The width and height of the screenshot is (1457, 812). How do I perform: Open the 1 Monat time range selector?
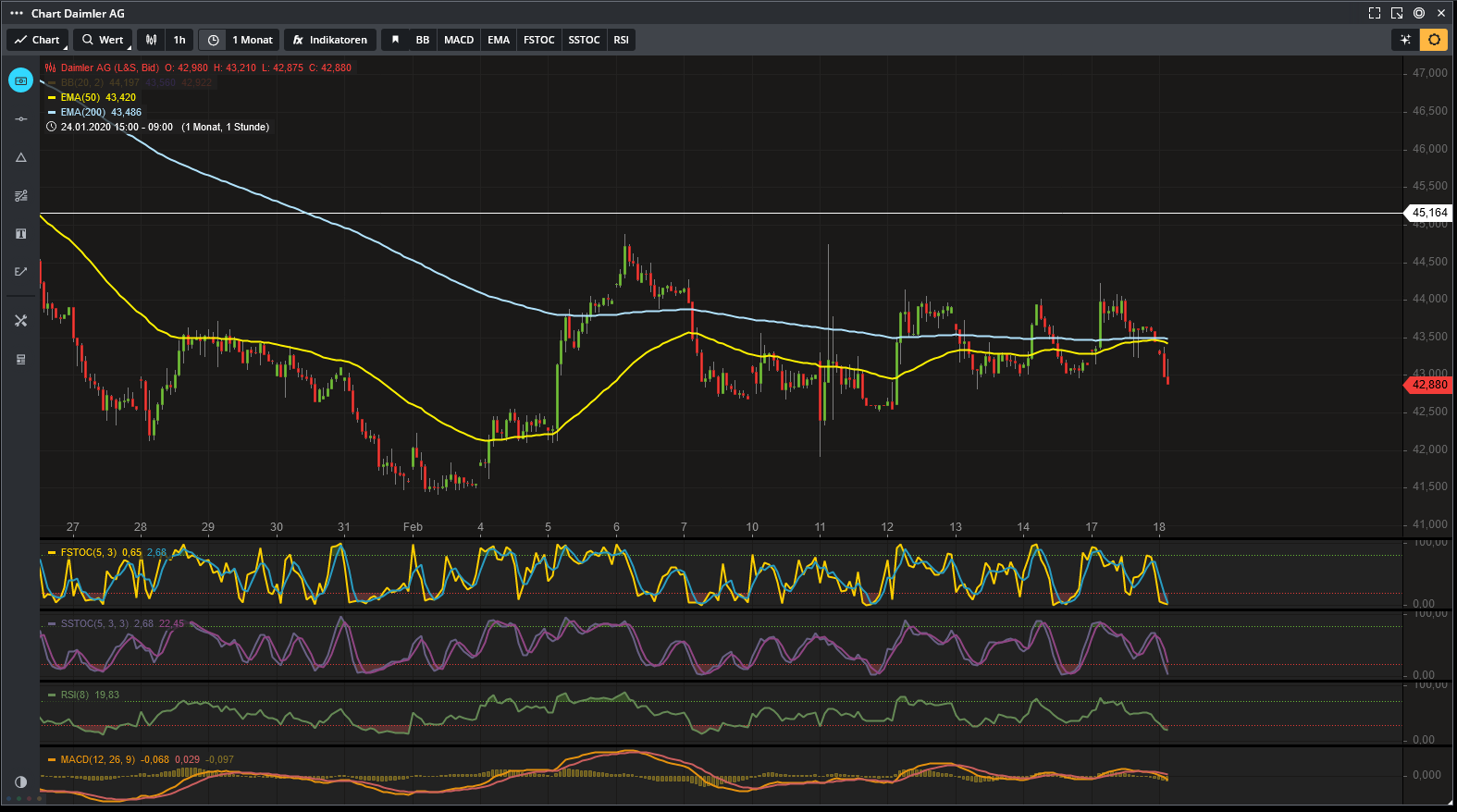pyautogui.click(x=252, y=40)
